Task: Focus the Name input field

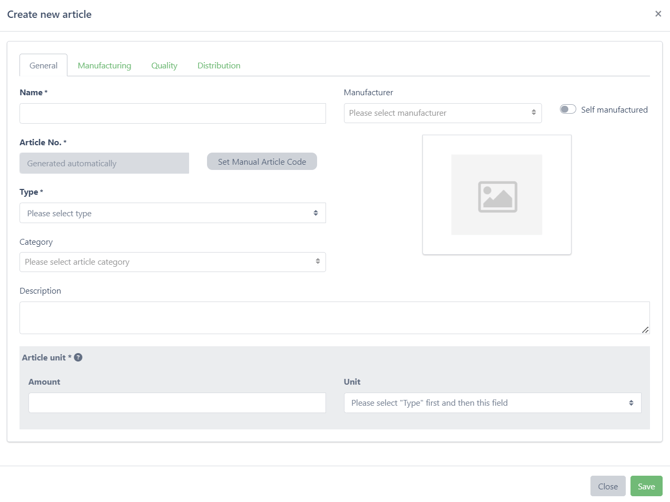Action: pos(172,113)
